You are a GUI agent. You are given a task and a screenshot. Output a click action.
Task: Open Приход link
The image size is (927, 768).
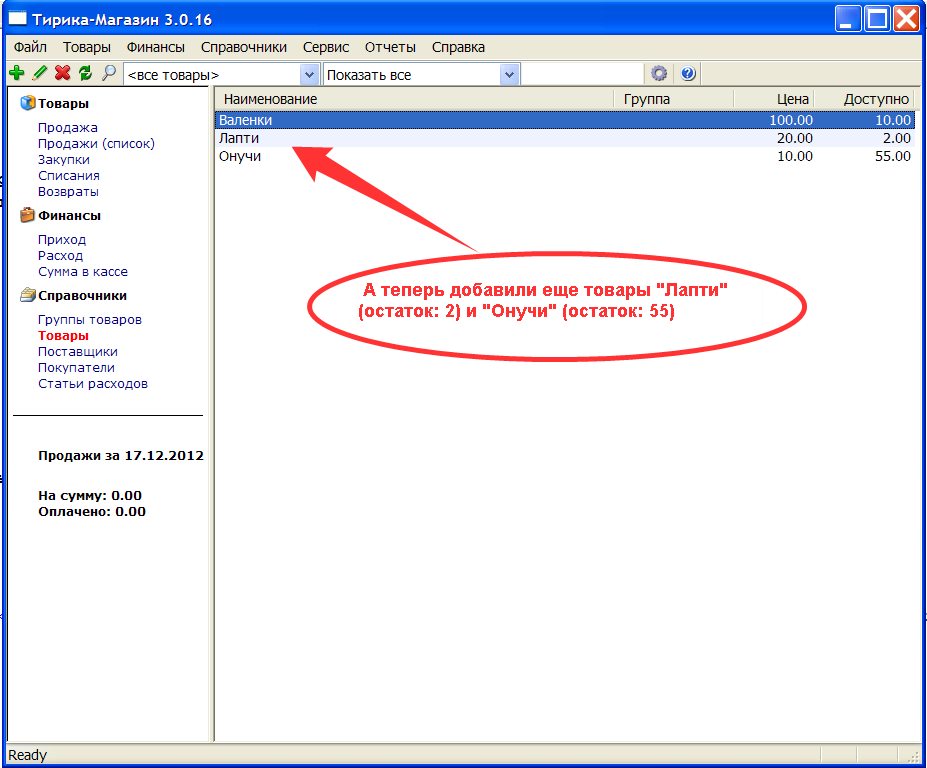click(62, 239)
